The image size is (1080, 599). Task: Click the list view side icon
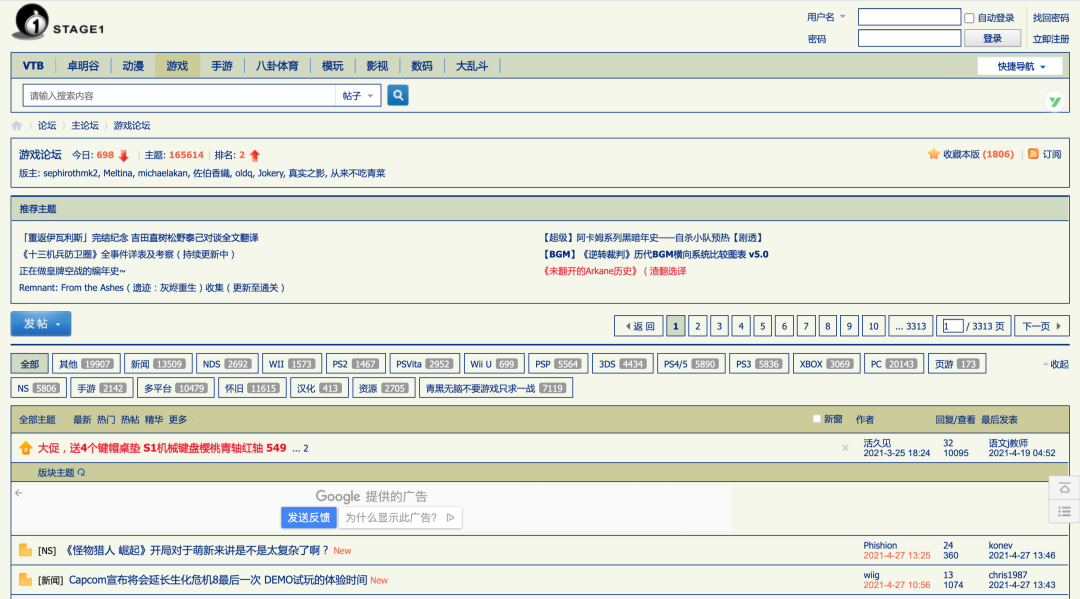(x=1064, y=512)
